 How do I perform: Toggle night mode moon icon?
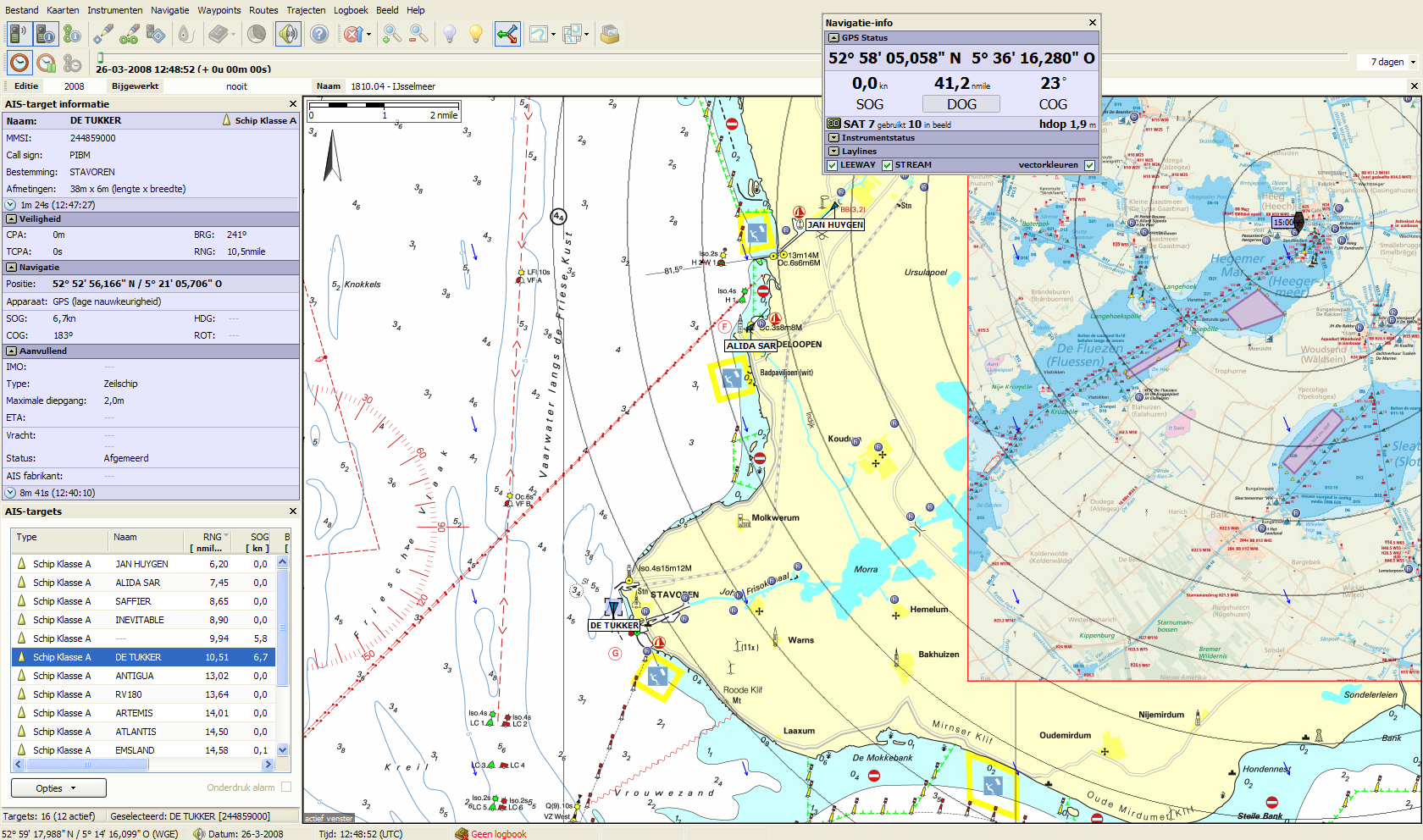coord(257,34)
